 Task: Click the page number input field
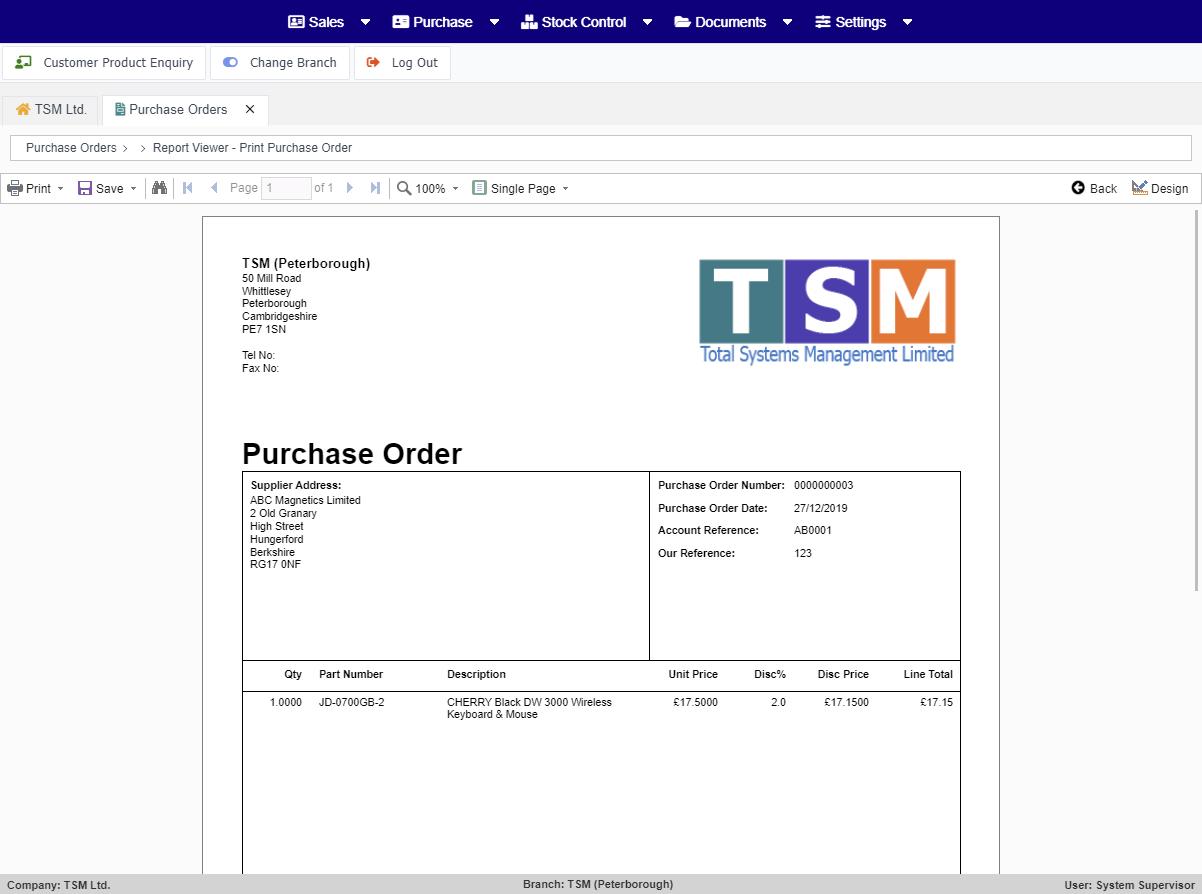pos(286,188)
